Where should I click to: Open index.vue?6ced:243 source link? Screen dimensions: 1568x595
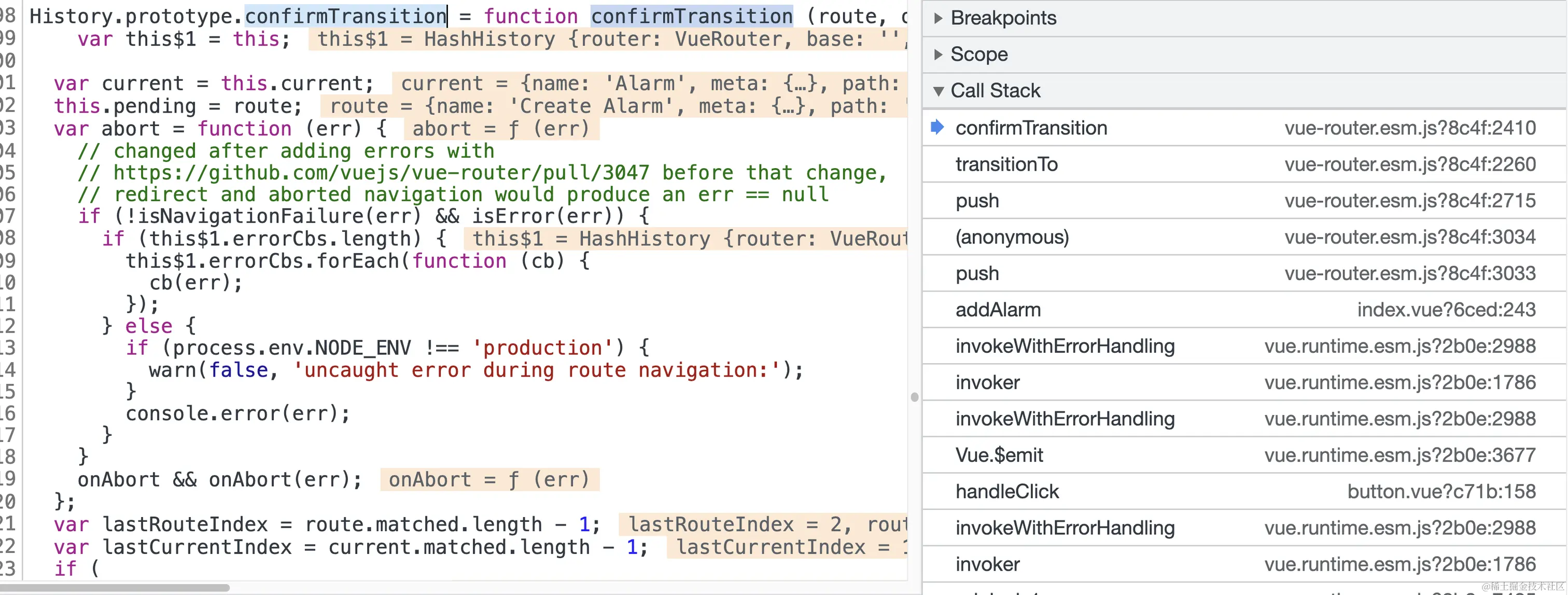[x=1446, y=310]
